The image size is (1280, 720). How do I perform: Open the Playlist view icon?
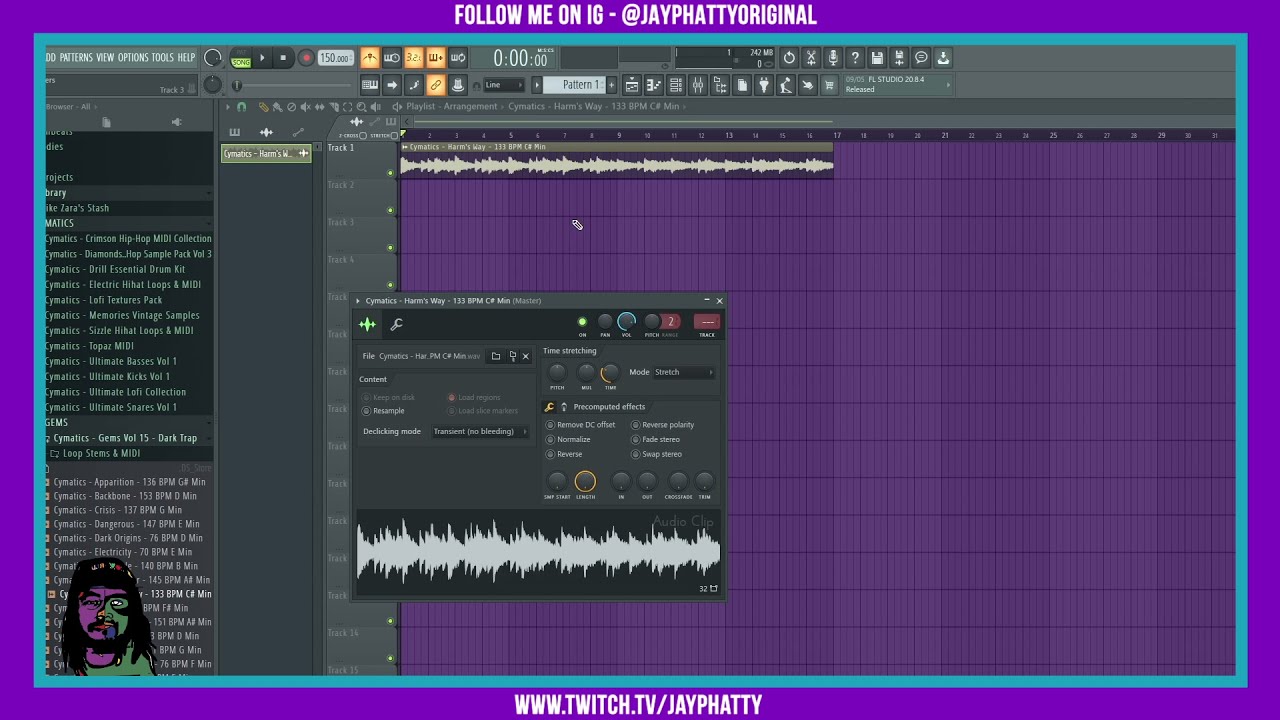click(631, 85)
